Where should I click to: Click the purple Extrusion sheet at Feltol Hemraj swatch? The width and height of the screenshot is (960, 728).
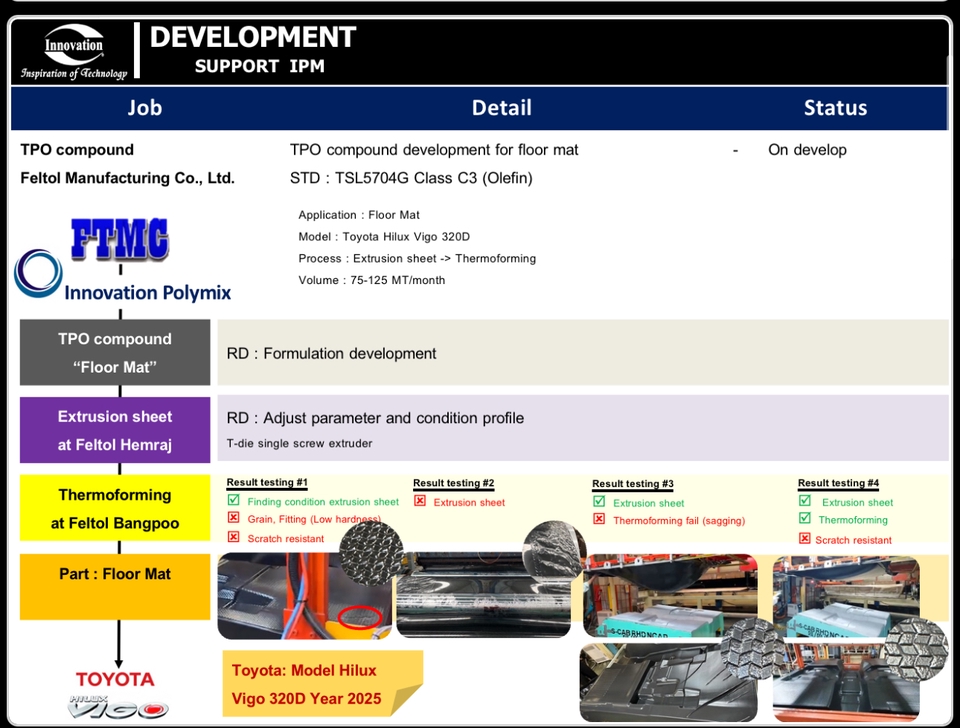(115, 430)
